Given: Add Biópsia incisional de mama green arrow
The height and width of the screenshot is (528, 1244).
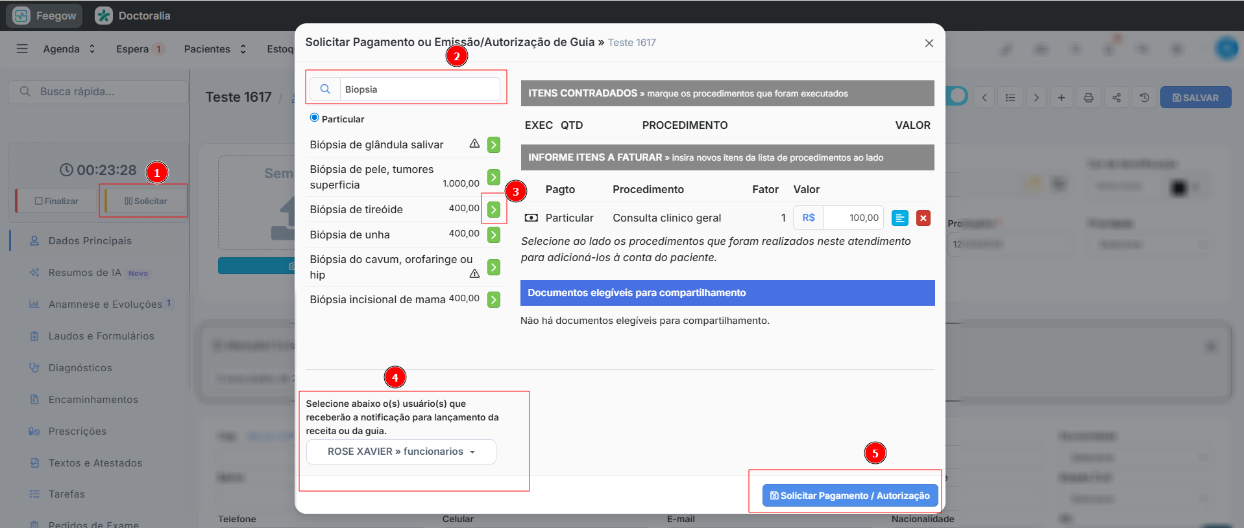Looking at the screenshot, I should coord(494,299).
